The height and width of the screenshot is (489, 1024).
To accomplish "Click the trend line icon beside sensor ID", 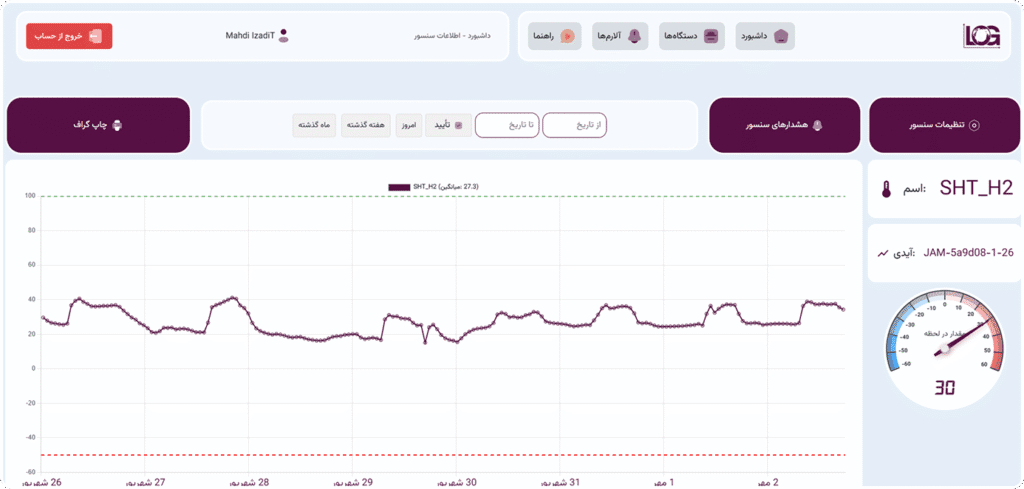I will [882, 253].
